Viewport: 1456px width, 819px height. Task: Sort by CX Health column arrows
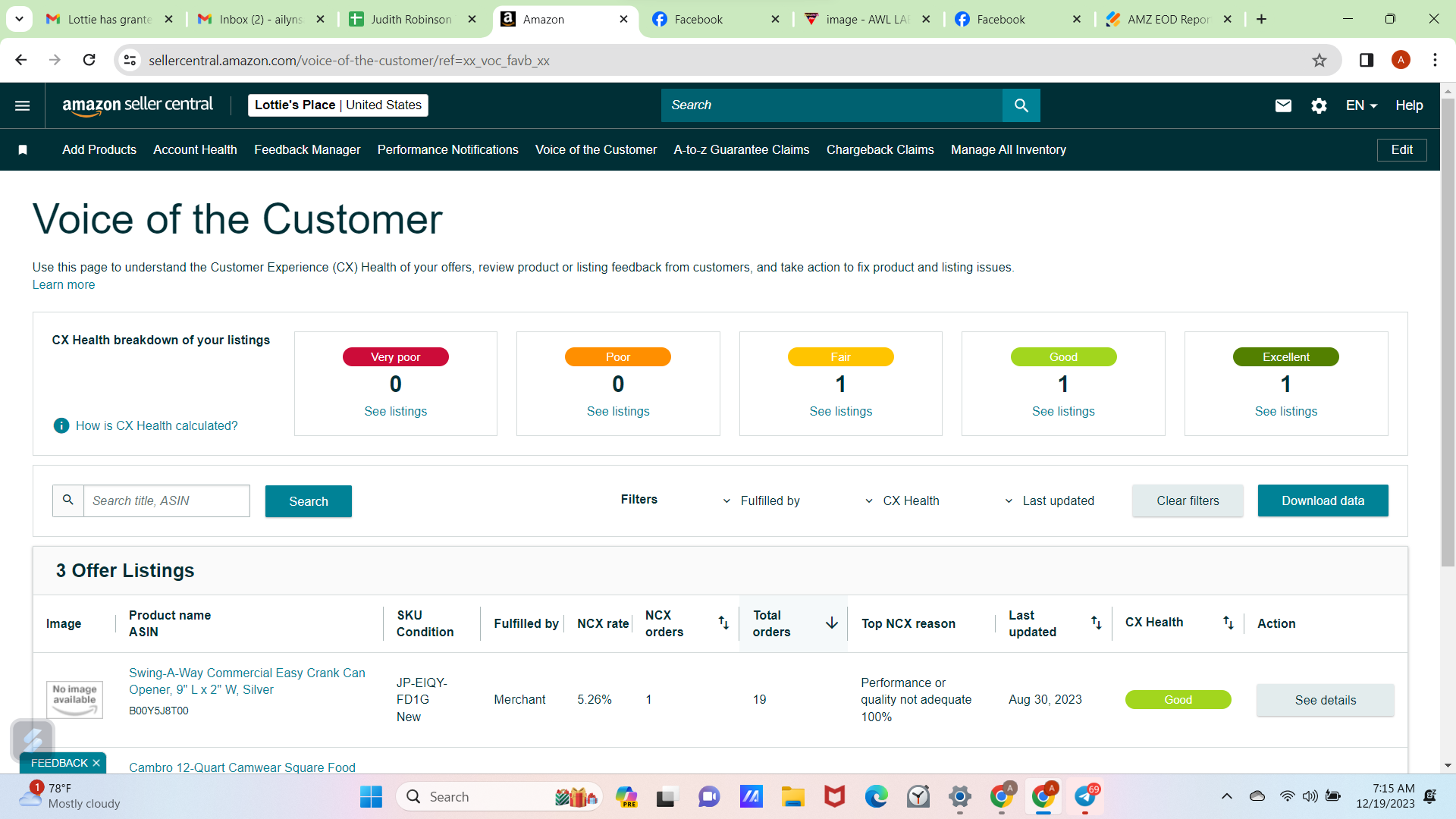coord(1228,623)
